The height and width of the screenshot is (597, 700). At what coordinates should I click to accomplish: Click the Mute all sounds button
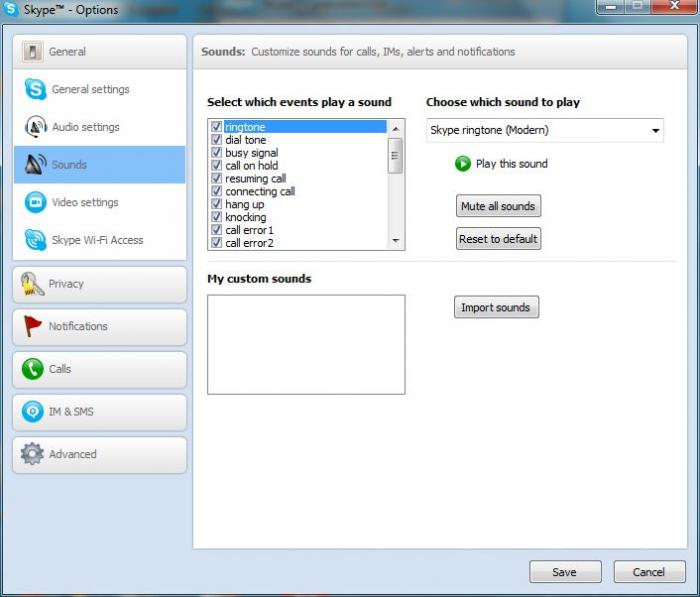point(498,206)
